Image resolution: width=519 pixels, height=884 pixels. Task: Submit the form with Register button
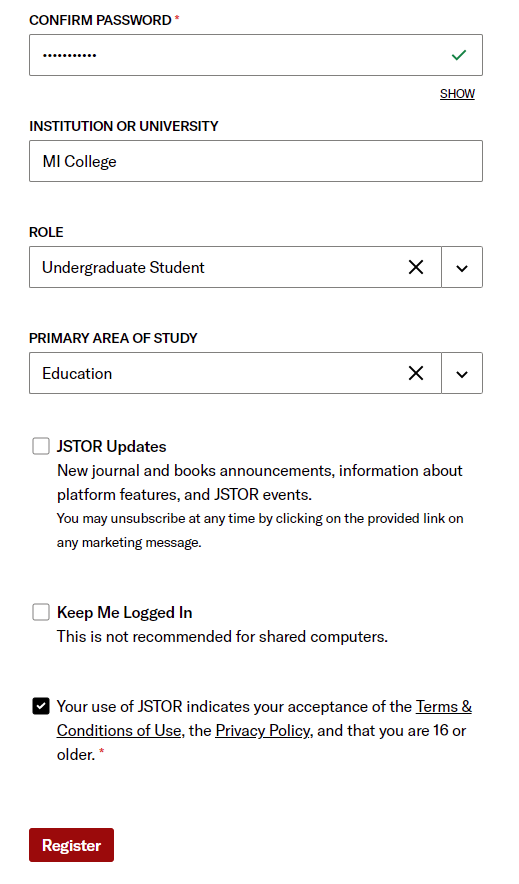72,845
